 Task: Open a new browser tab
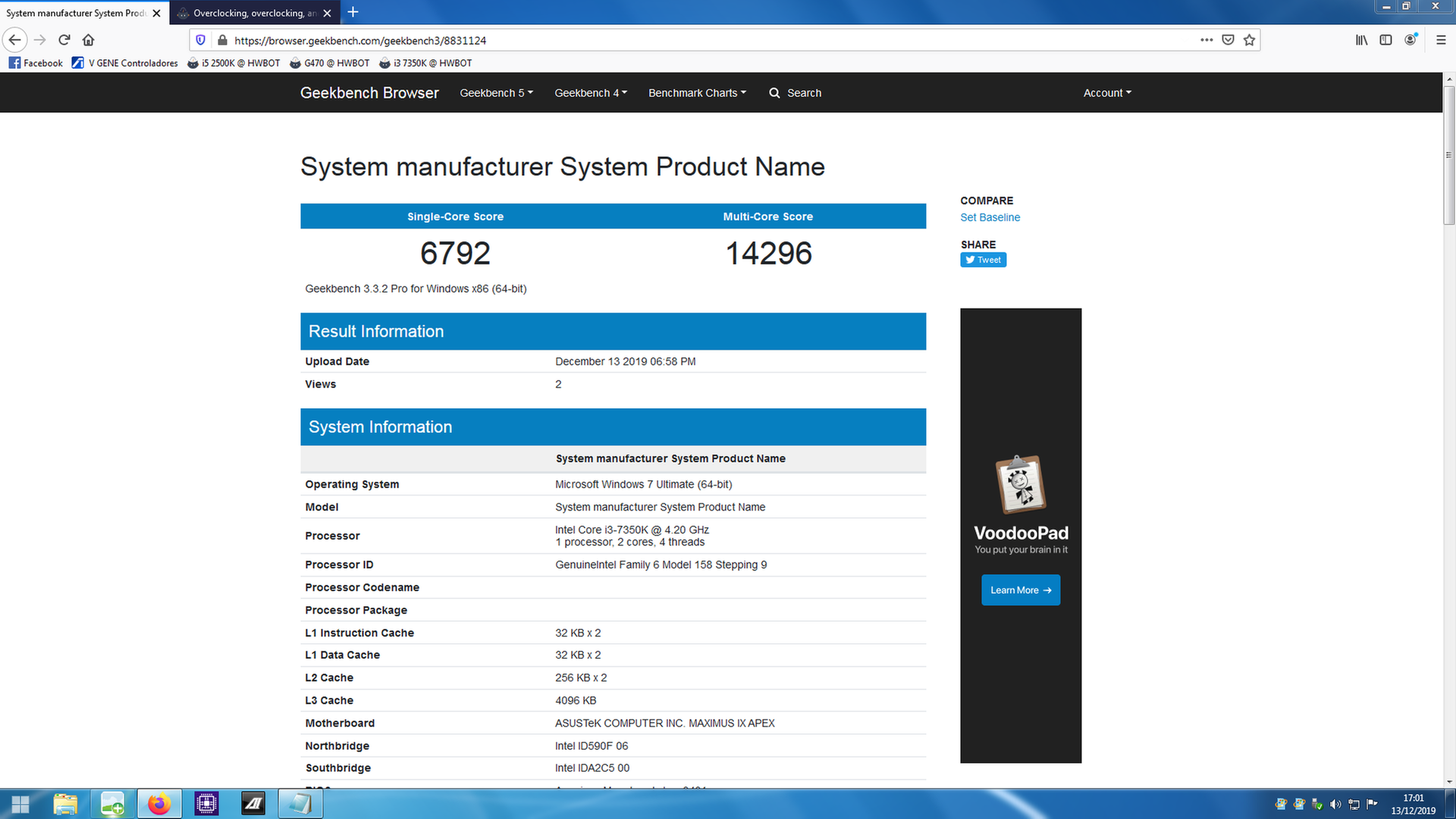[353, 12]
